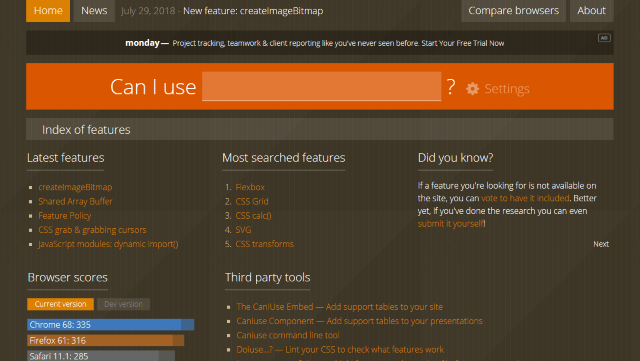
Task: Open JavaScript modules: dynamic import() link
Action: (x=108, y=244)
